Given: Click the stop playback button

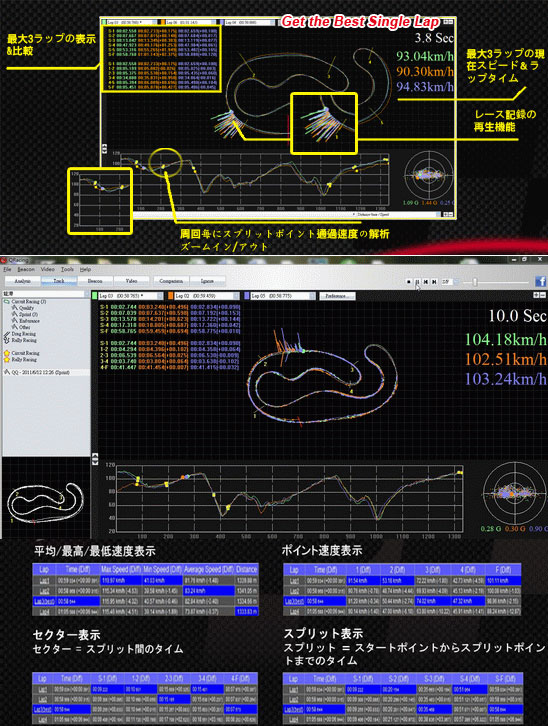Looking at the screenshot, I should pos(408,281).
